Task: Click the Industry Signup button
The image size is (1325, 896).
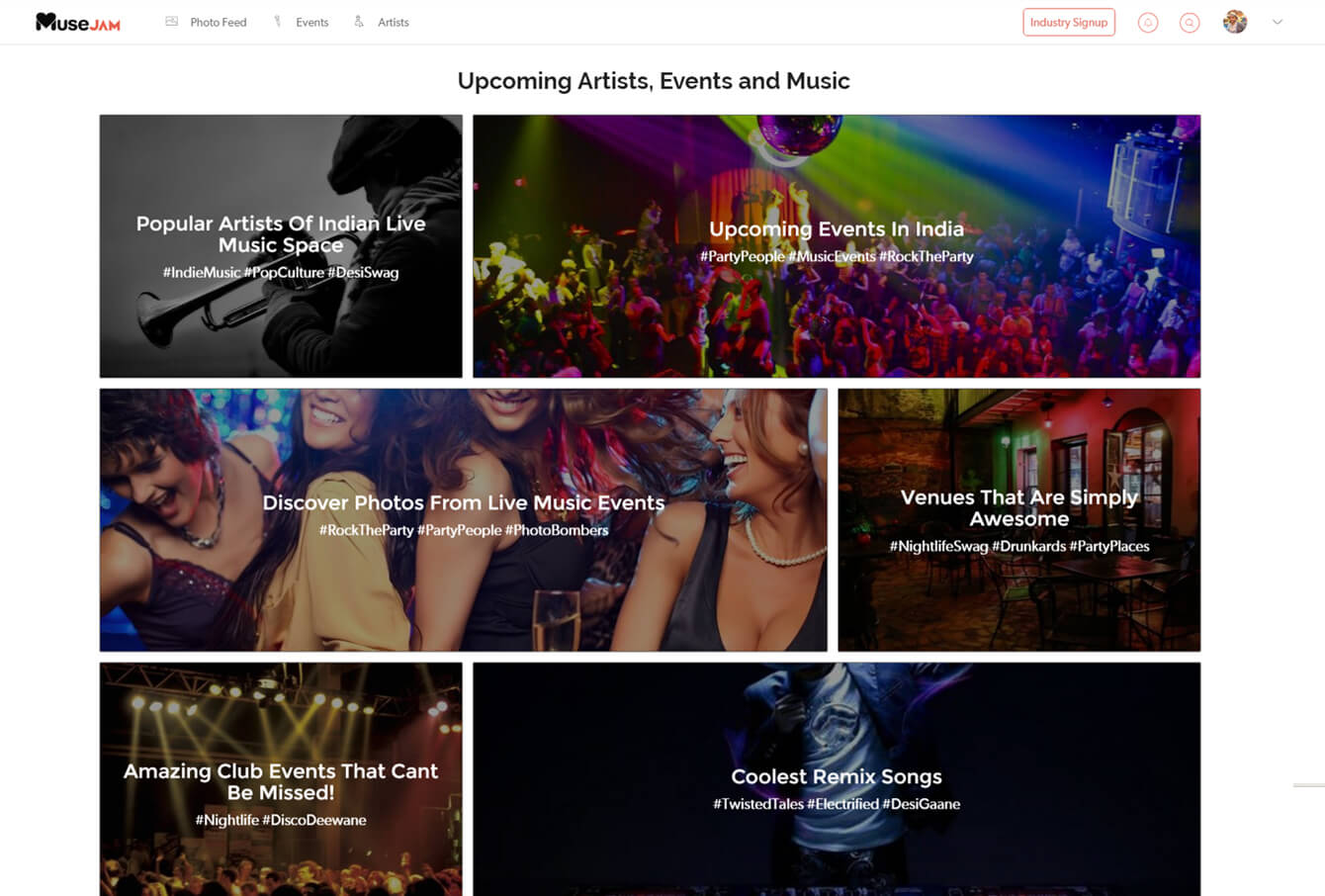Action: point(1069,22)
